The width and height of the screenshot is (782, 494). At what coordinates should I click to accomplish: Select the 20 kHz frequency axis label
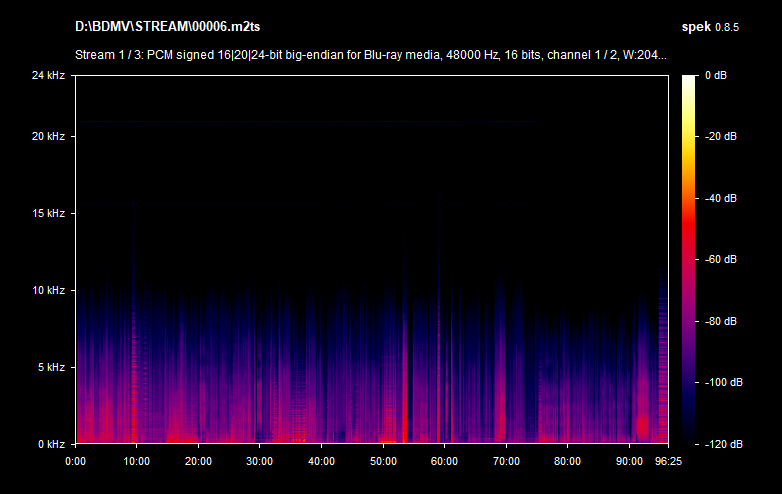48,137
